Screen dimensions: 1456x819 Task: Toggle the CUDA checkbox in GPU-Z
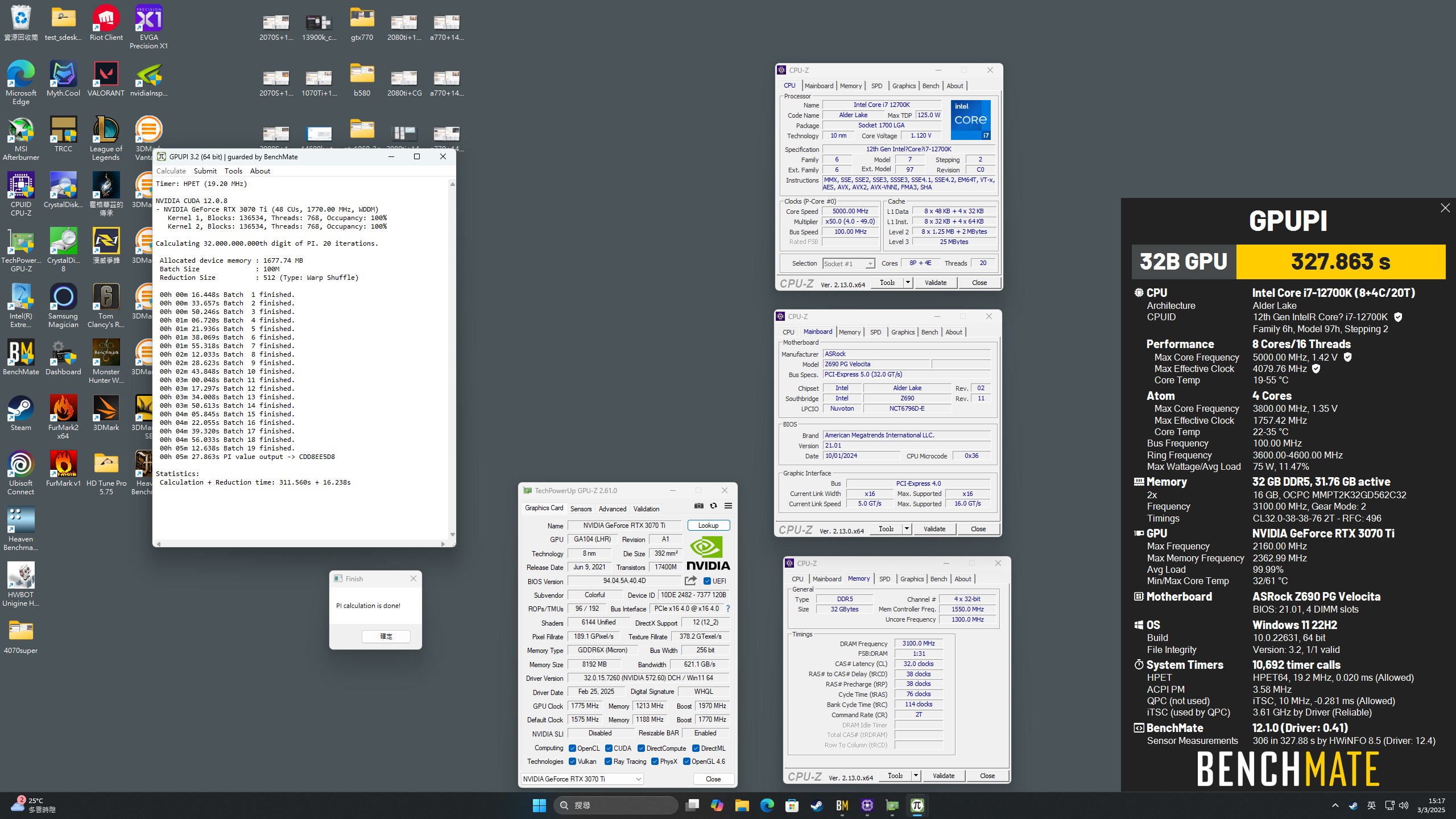point(609,748)
